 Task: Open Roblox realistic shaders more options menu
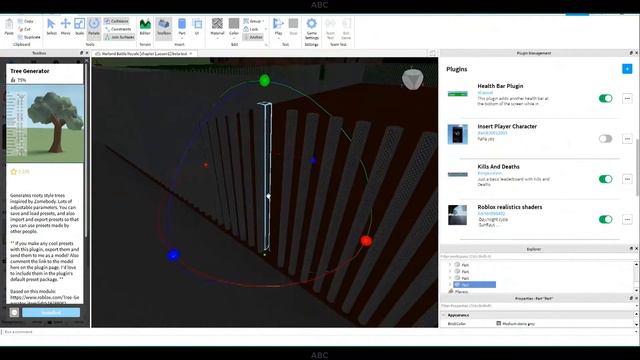(627, 220)
